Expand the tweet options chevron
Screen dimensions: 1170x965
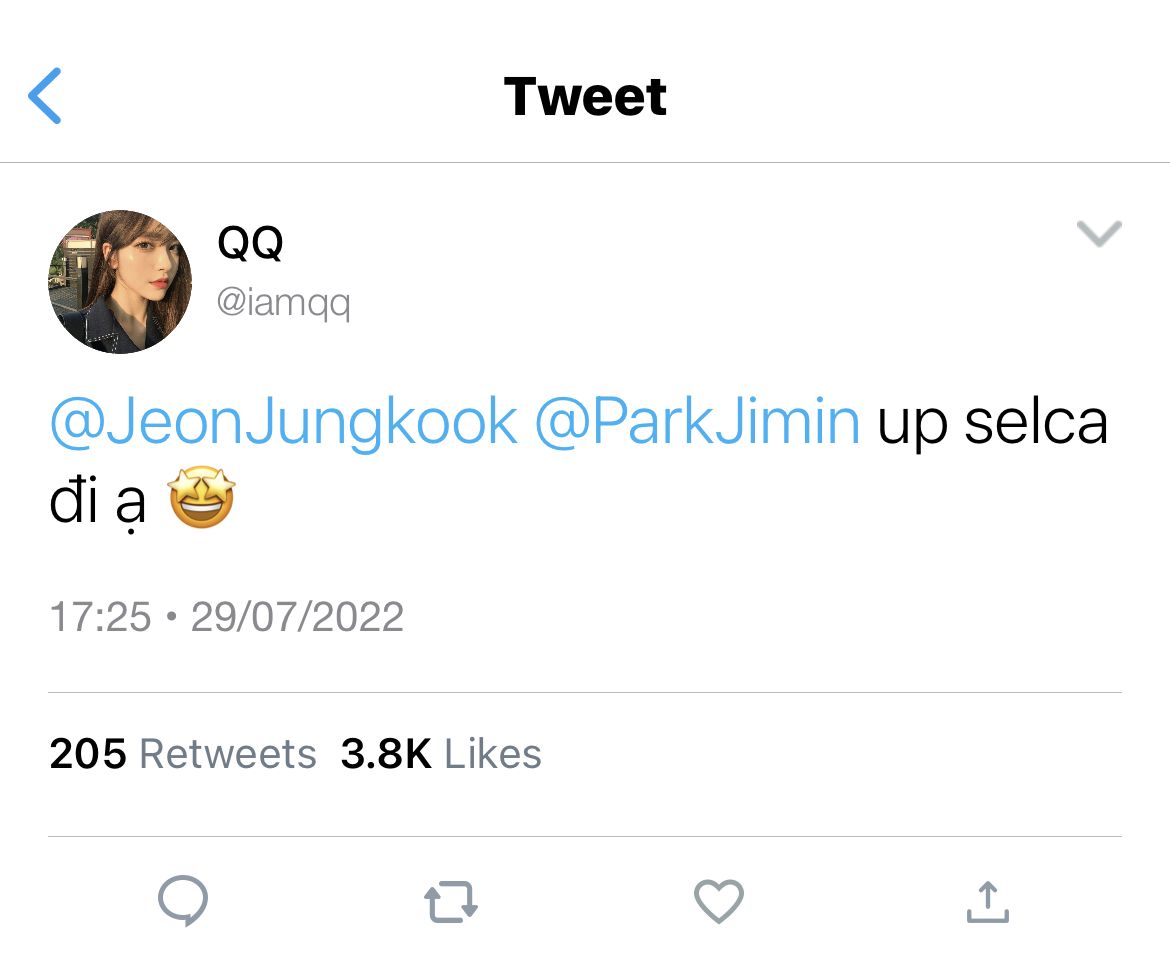(x=1098, y=234)
